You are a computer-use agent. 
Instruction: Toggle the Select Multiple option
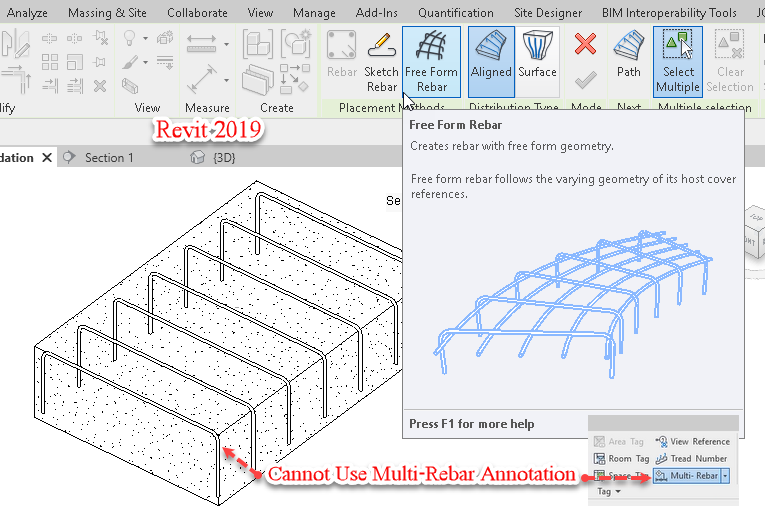678,60
